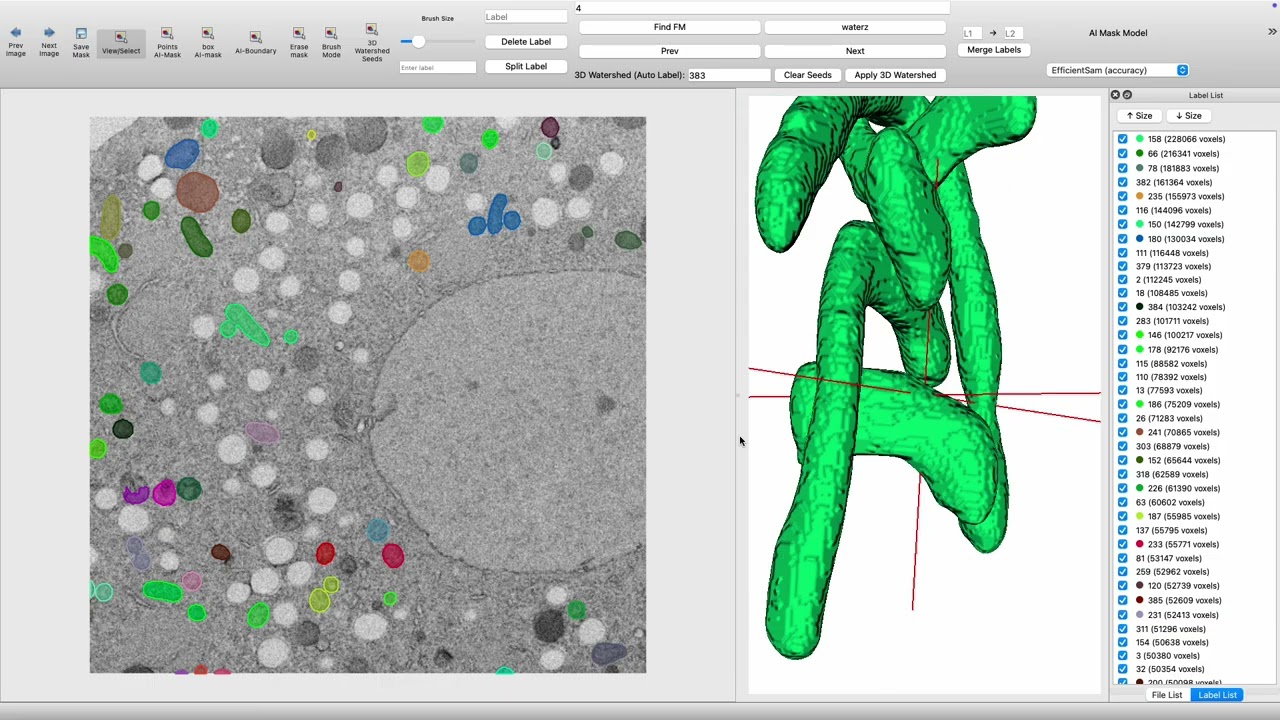Switch to the Erase mask tool

[x=299, y=42]
